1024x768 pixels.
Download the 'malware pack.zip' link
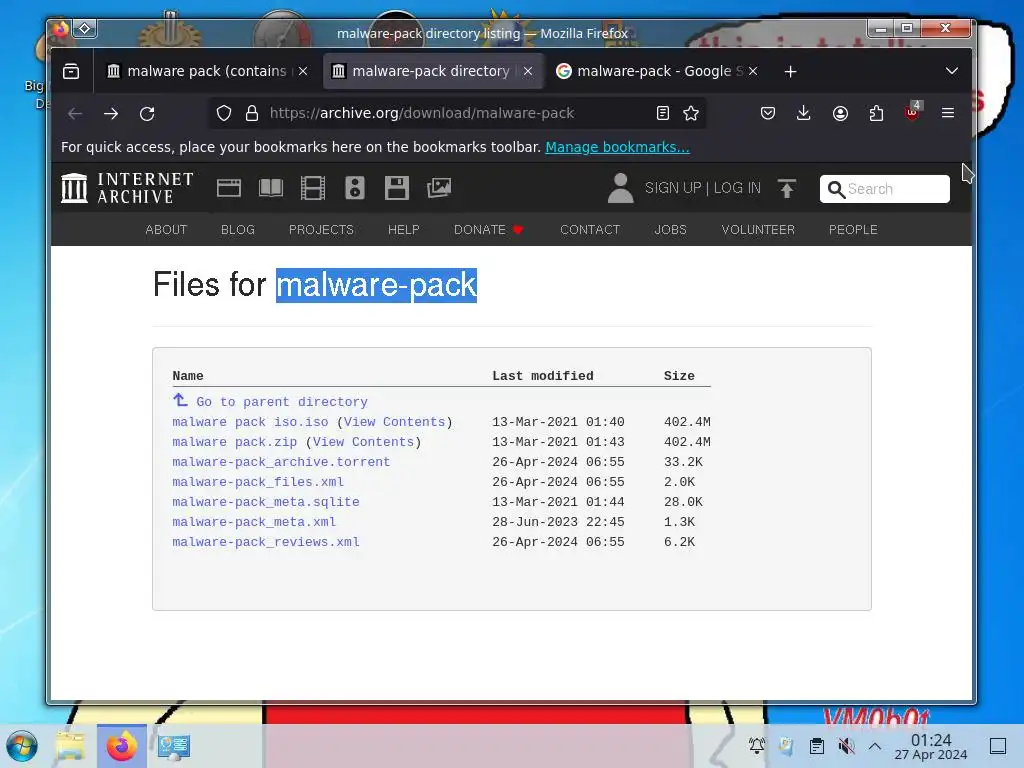234,442
